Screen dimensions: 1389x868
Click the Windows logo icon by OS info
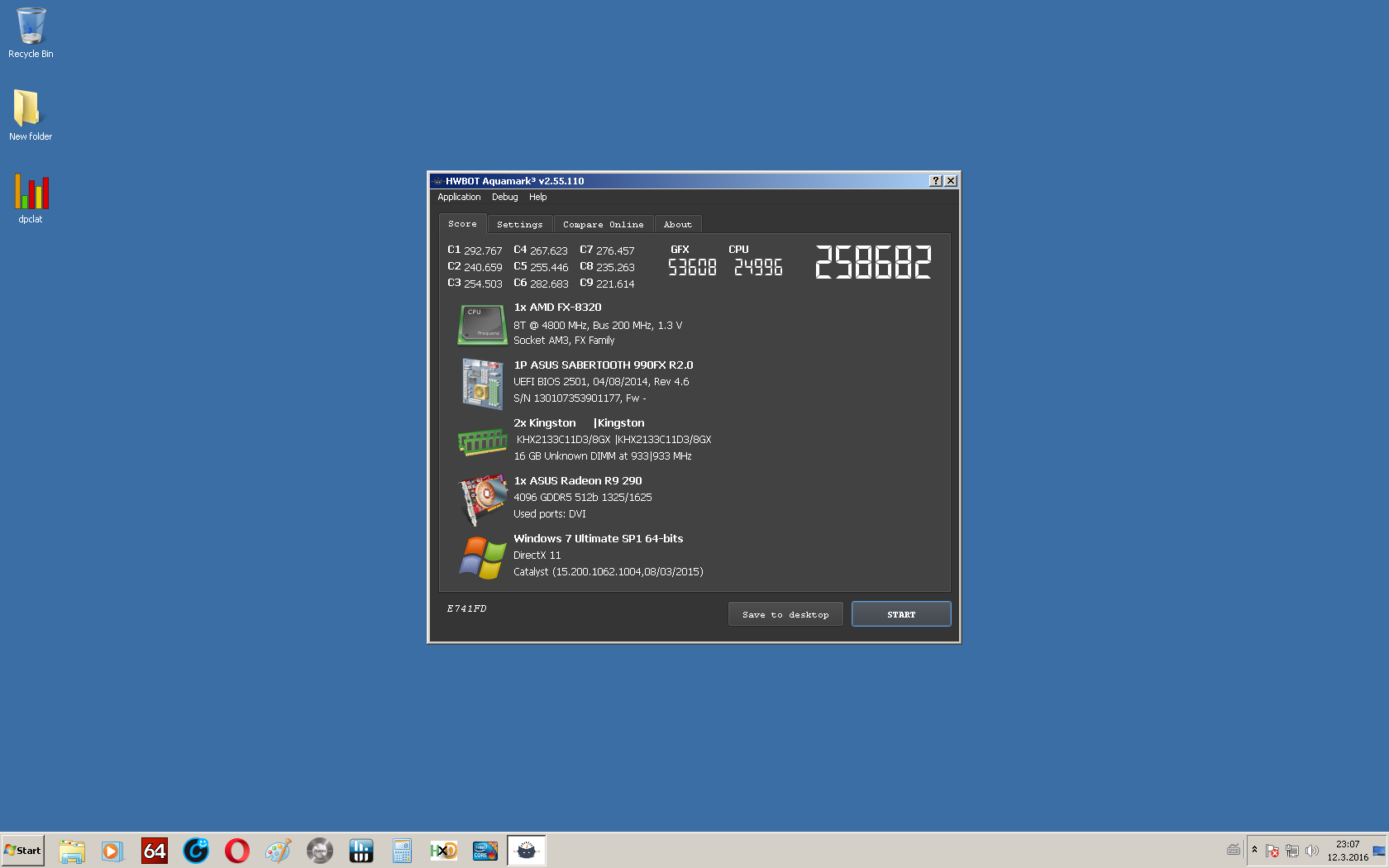coord(483,557)
